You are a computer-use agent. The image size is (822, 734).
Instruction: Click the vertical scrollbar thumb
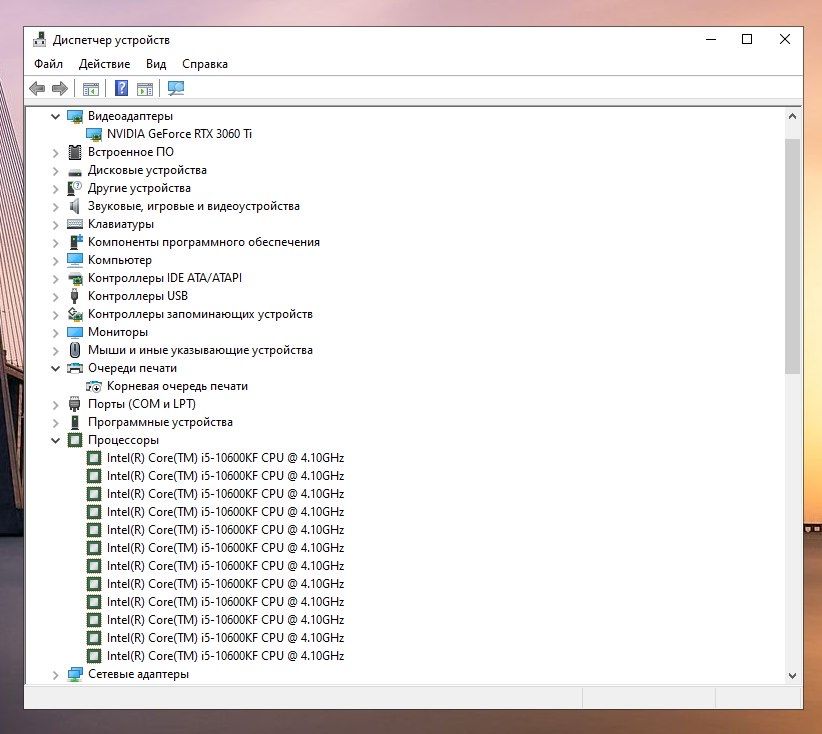click(792, 256)
